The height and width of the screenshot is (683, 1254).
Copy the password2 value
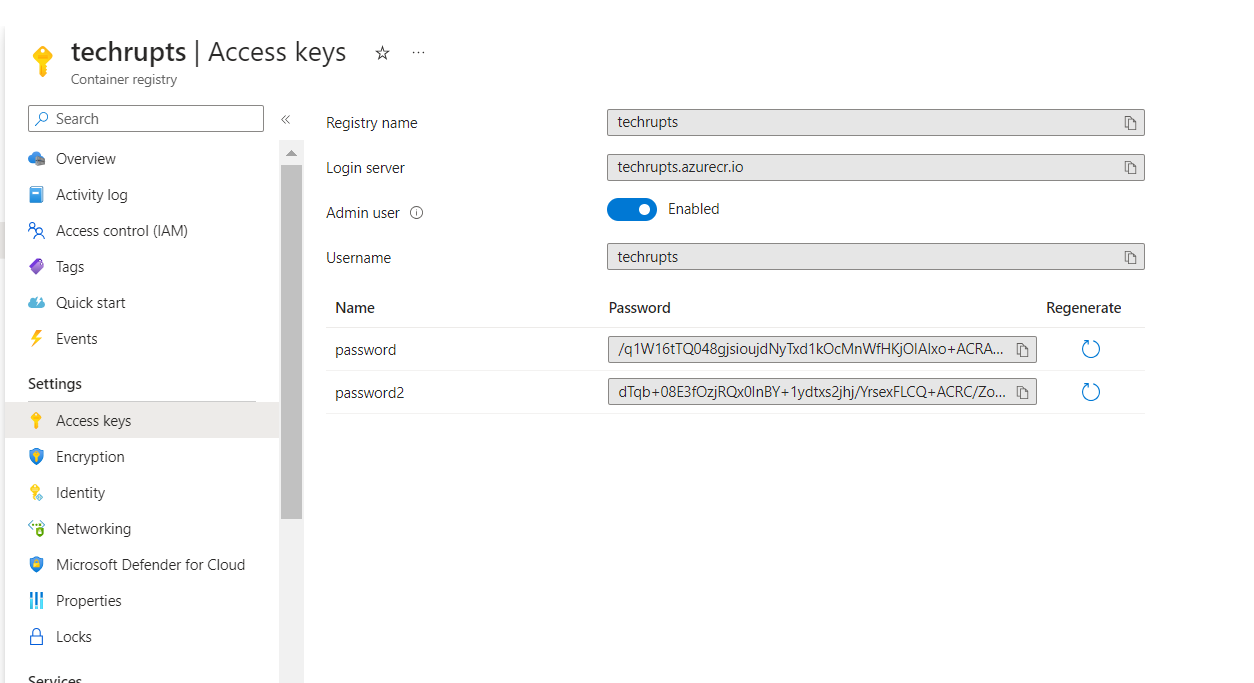1022,393
